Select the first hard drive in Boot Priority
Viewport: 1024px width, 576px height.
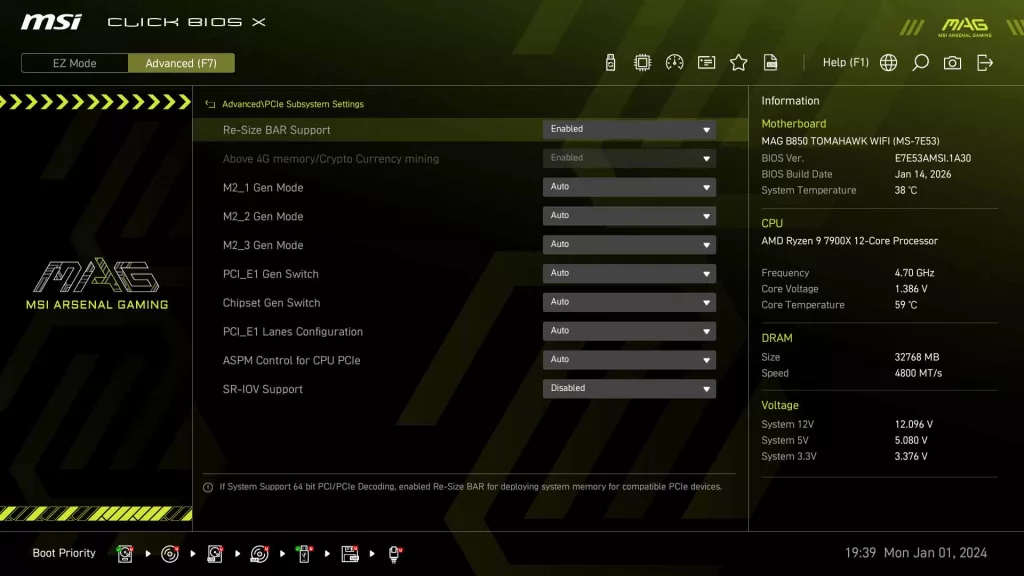tap(124, 553)
